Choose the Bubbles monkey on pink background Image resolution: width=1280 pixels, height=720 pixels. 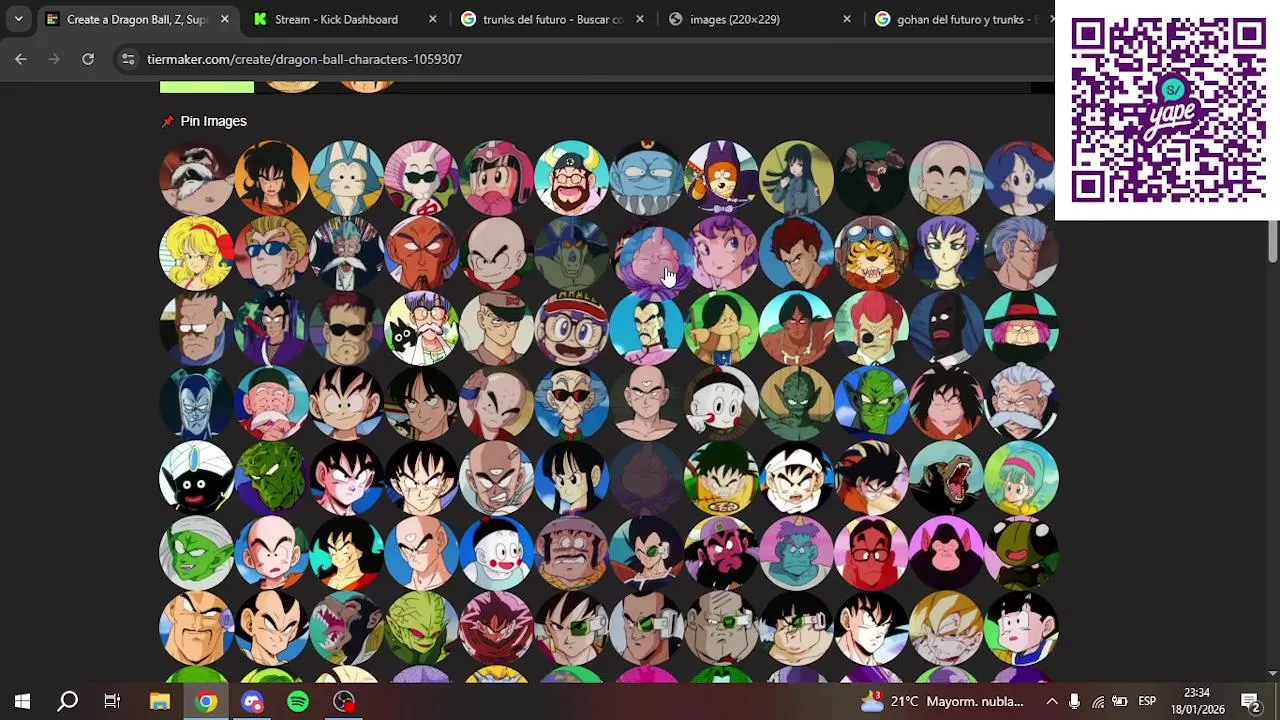coord(947,553)
